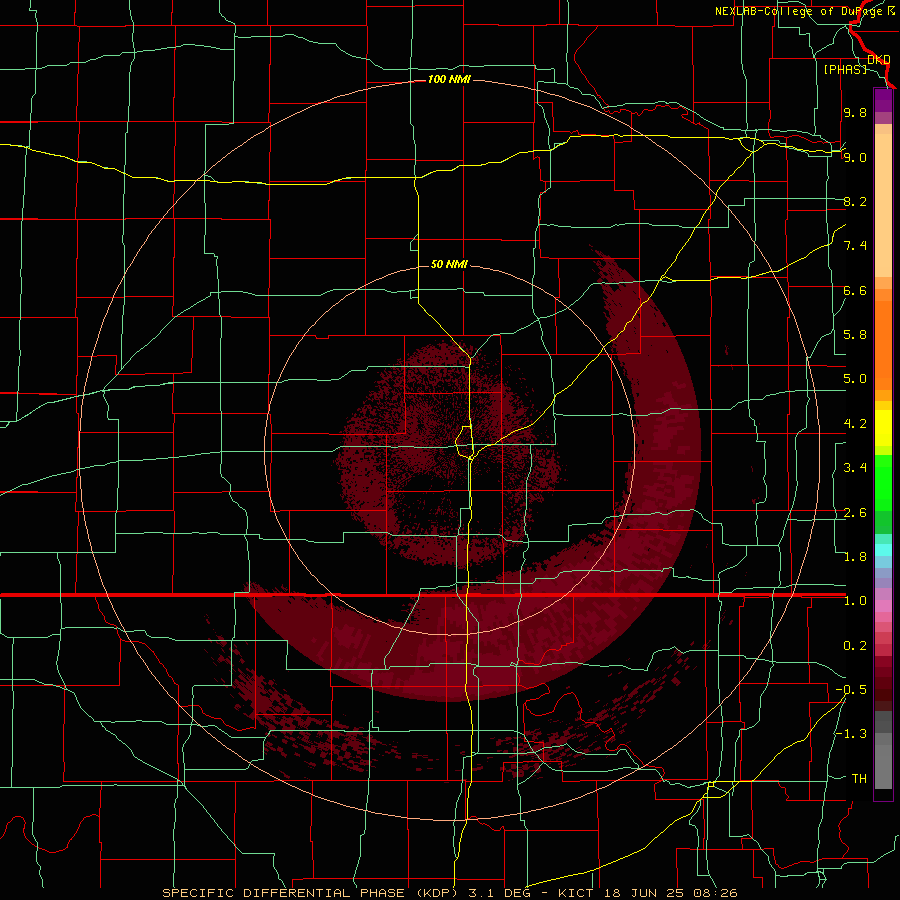The width and height of the screenshot is (900, 900).
Task: Click the orange band in the color scale
Action: pyautogui.click(x=883, y=346)
